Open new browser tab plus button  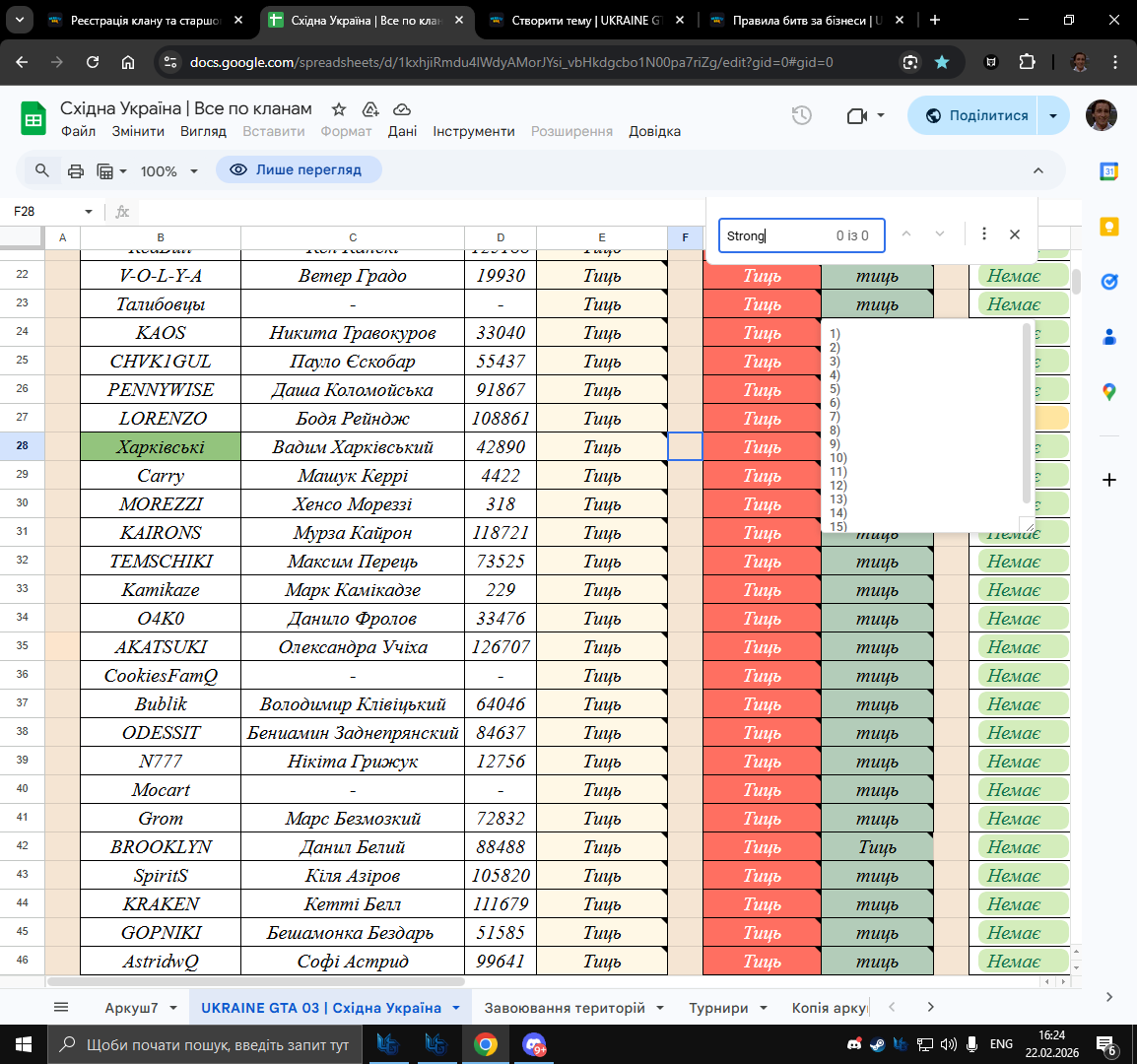click(x=935, y=21)
